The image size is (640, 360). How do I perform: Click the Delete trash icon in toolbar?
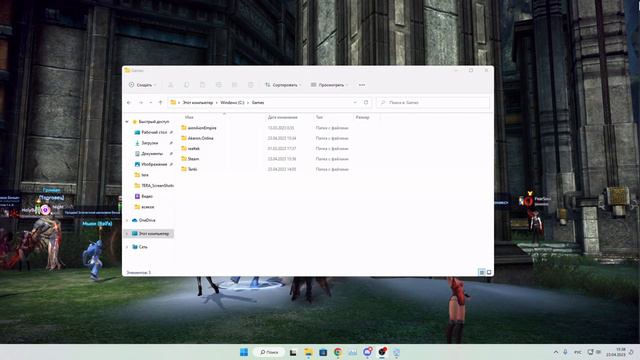251,85
